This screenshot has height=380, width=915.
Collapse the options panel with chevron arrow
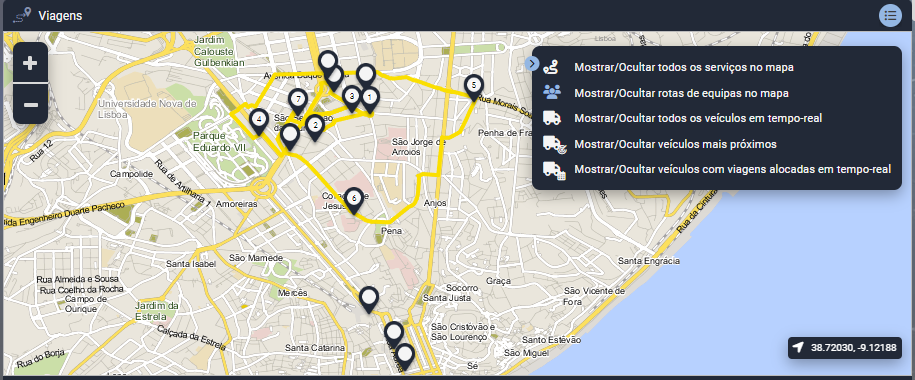pos(532,64)
